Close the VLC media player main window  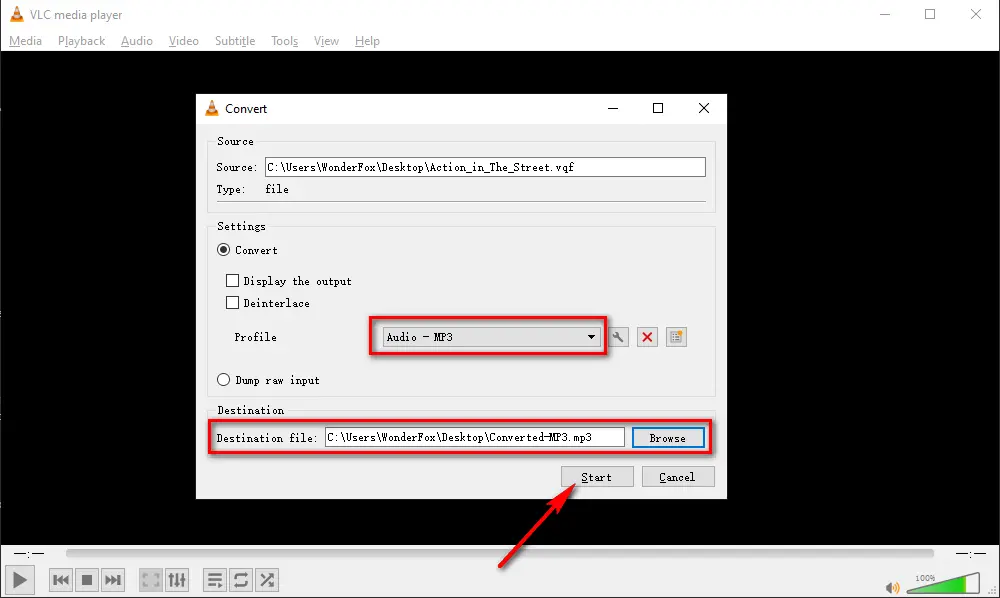coord(976,14)
